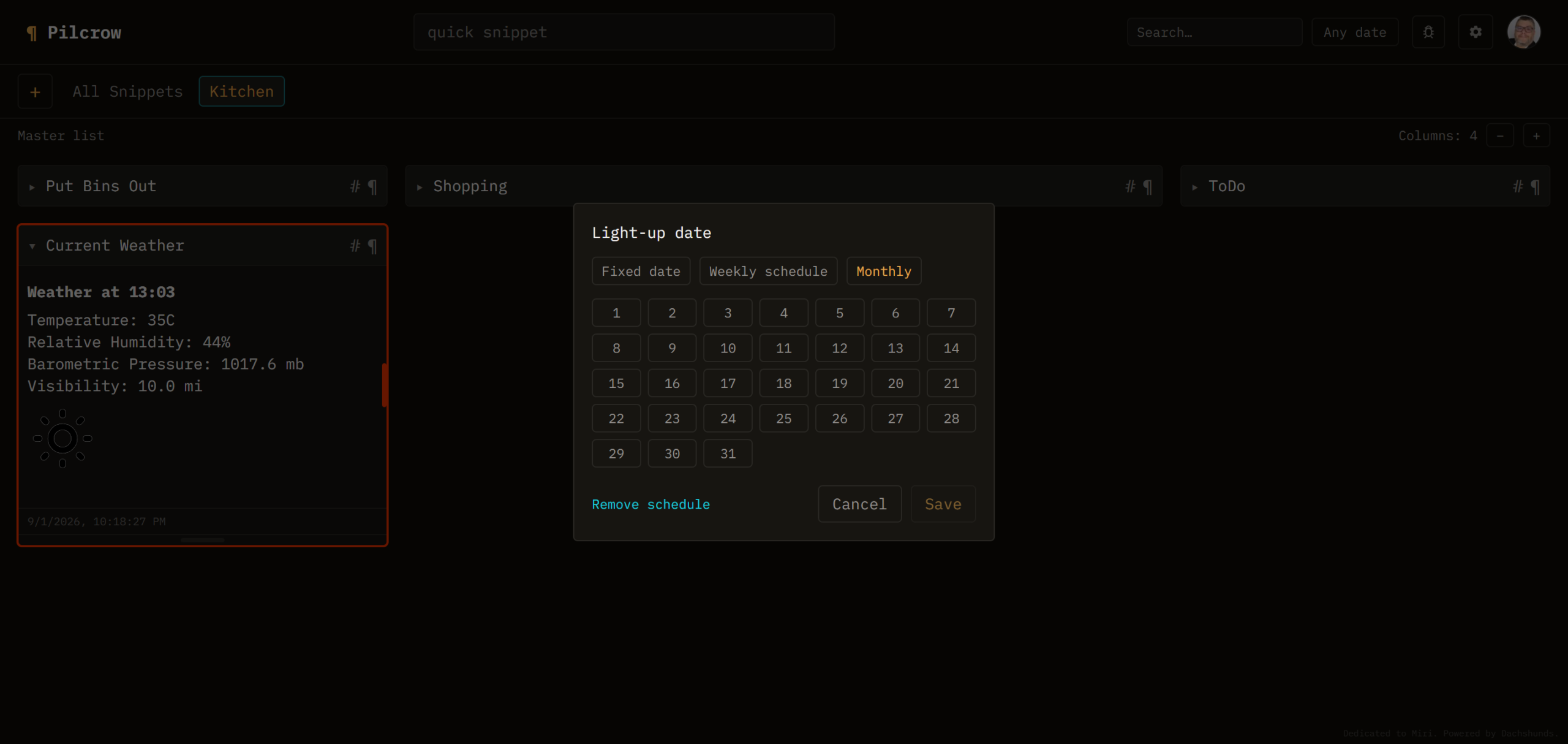The height and width of the screenshot is (744, 1568).
Task: Add a new tab with plus button
Action: [x=35, y=91]
